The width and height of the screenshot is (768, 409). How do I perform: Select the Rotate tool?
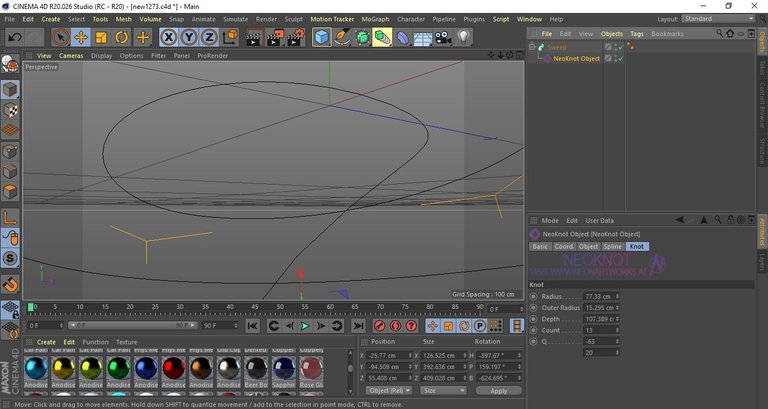click(121, 37)
